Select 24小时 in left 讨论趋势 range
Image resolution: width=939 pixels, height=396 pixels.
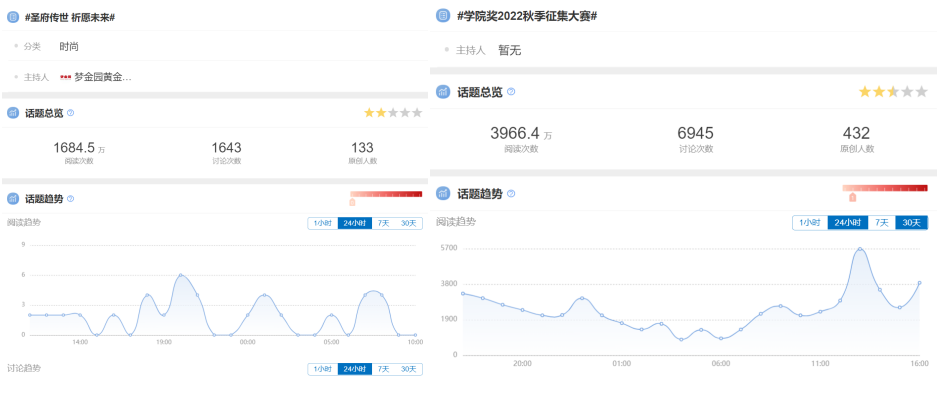355,369
